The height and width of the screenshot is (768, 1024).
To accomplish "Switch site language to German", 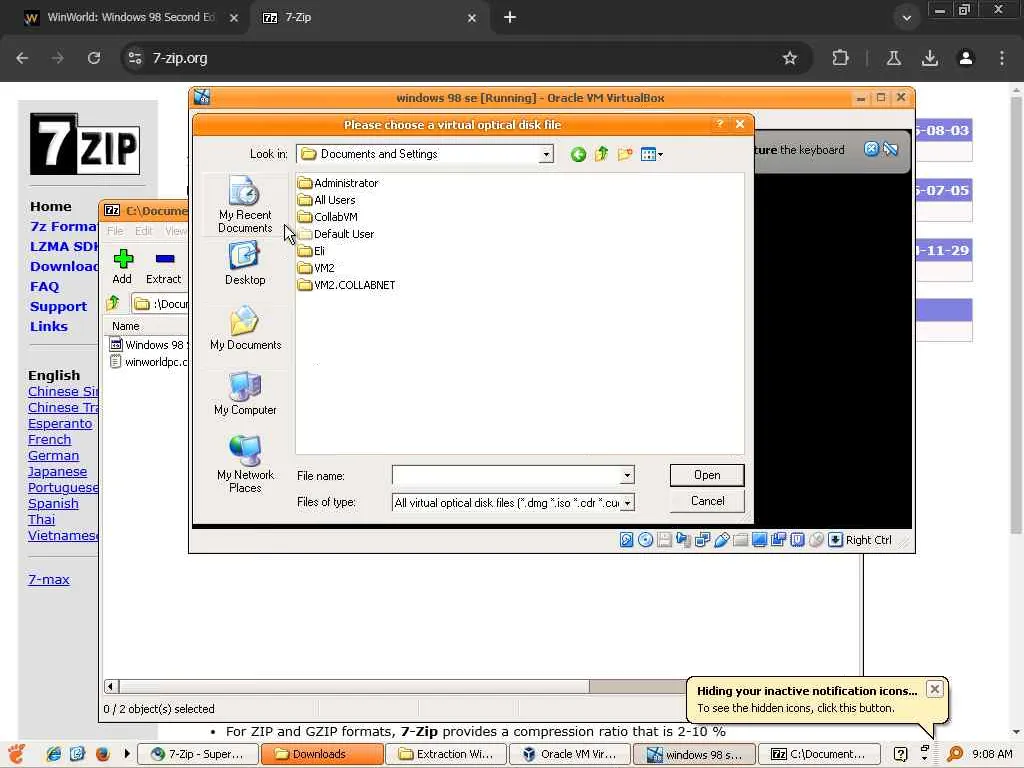I will 53,456.
